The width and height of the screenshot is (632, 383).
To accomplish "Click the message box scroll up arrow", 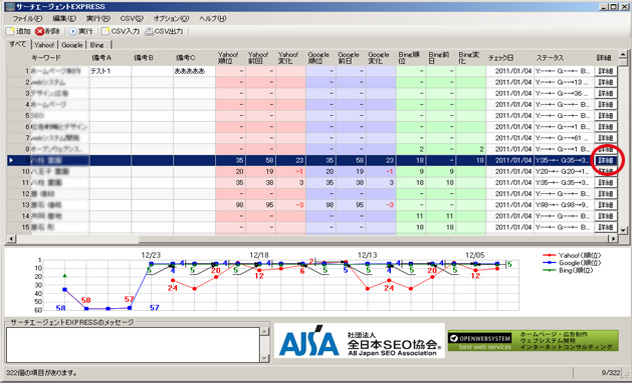I will click(264, 331).
